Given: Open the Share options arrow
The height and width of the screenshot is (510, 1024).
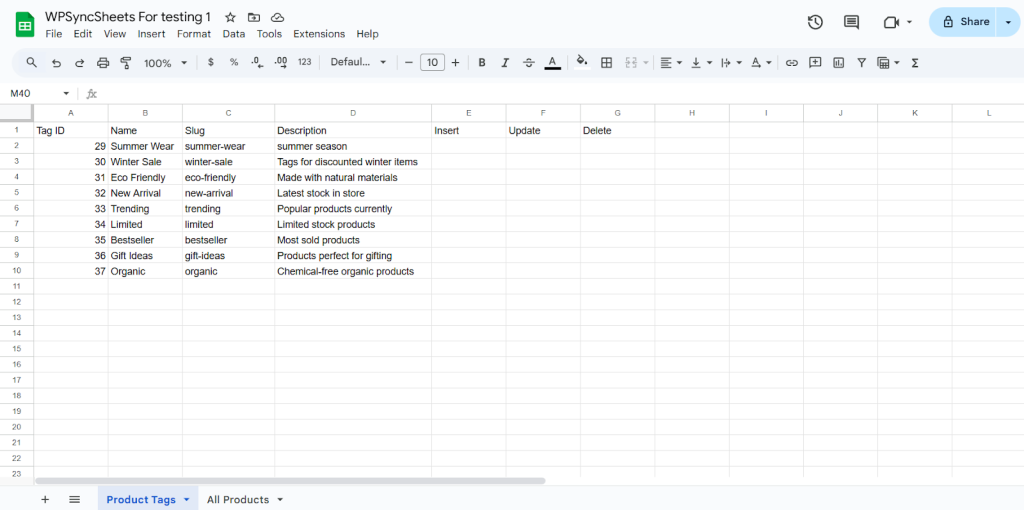Looking at the screenshot, I should pyautogui.click(x=1008, y=22).
